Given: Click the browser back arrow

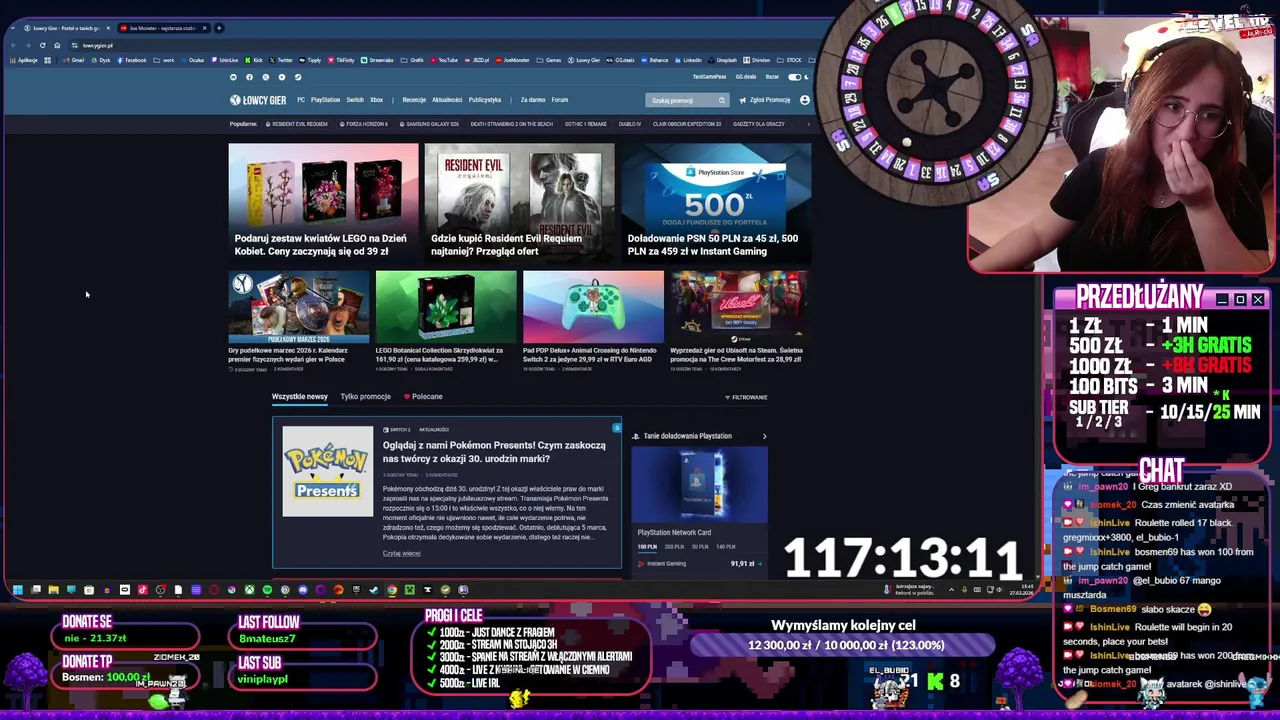Looking at the screenshot, I should pyautogui.click(x=13, y=45).
